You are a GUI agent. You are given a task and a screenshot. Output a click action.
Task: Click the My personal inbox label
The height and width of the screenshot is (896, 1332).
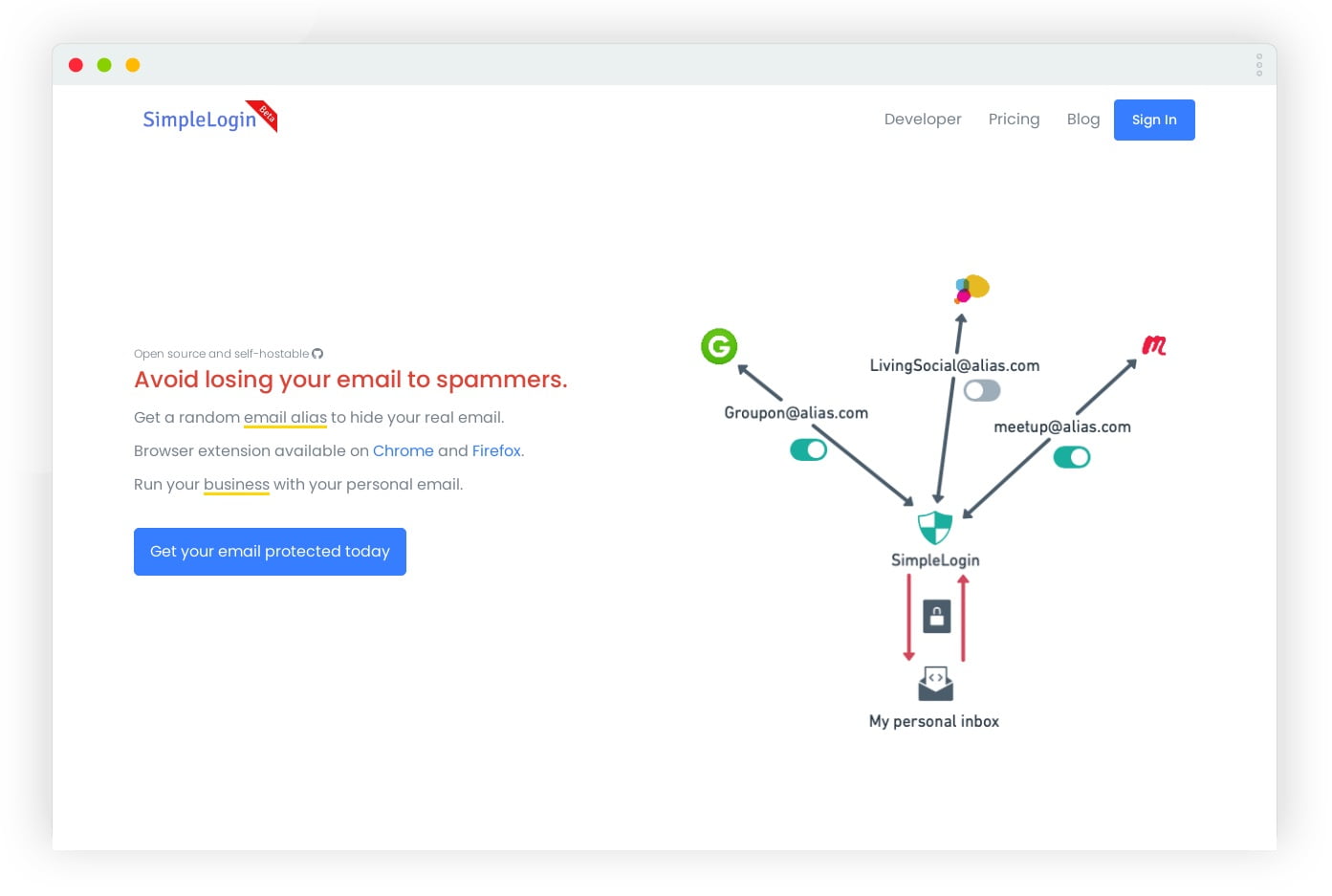tap(934, 721)
